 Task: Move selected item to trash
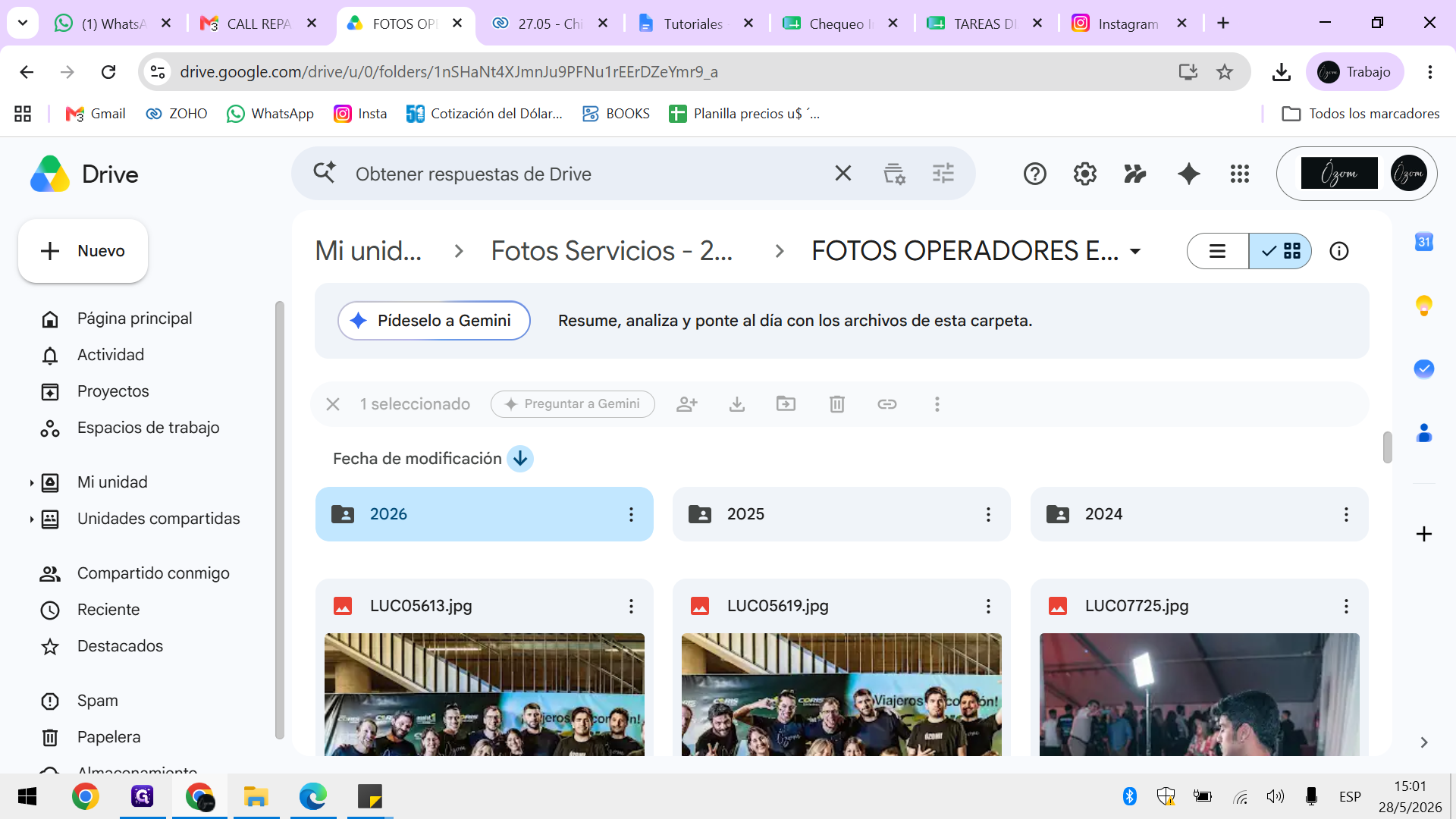coord(836,404)
